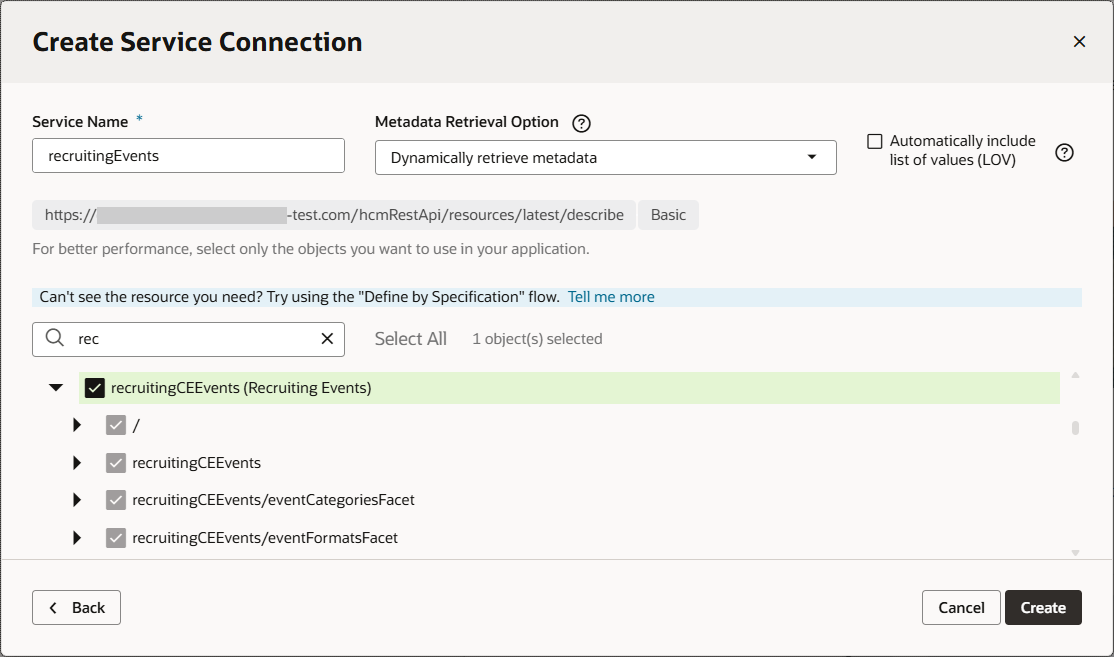Click Select All

[410, 338]
